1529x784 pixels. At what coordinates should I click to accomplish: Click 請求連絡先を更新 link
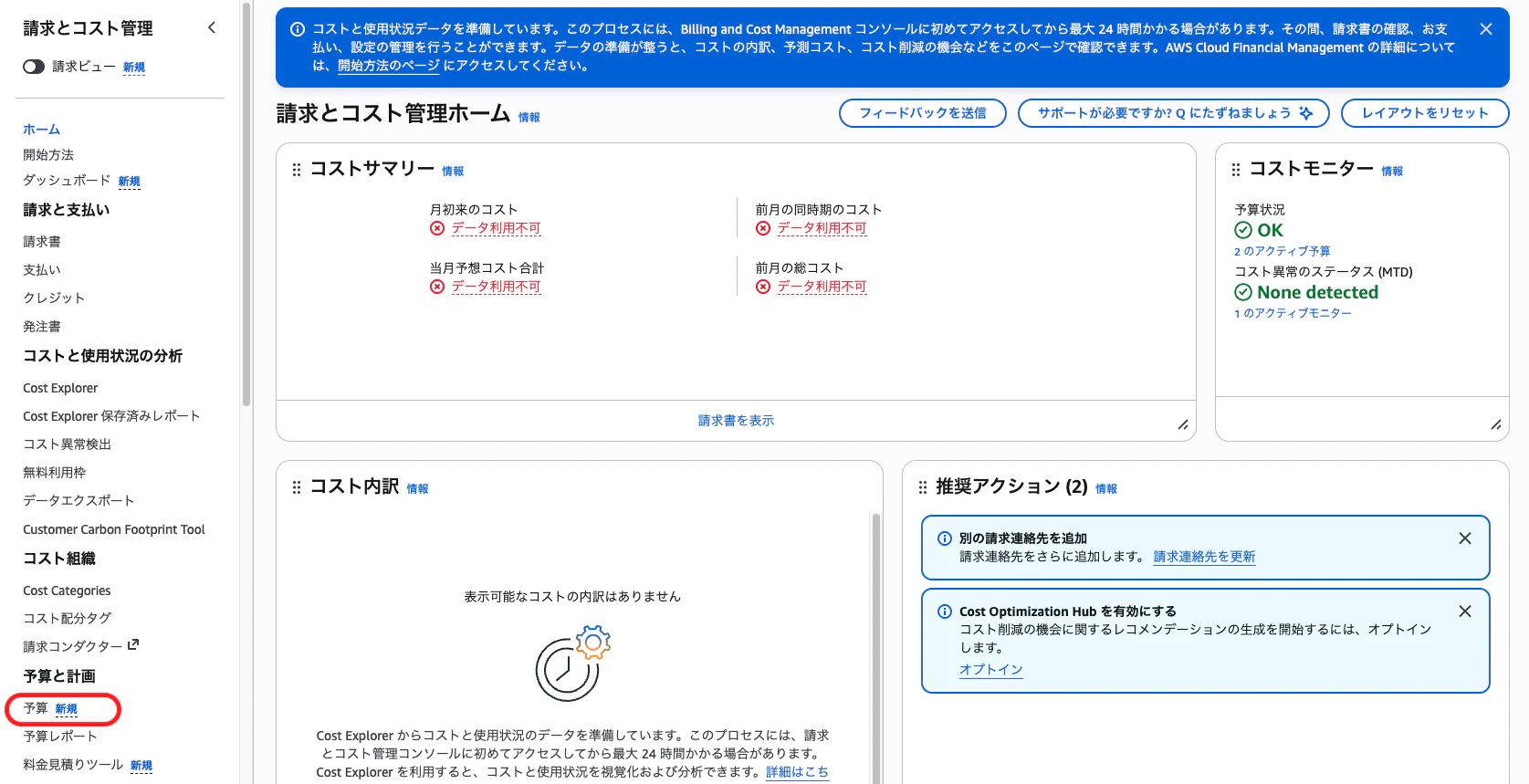coord(1204,557)
